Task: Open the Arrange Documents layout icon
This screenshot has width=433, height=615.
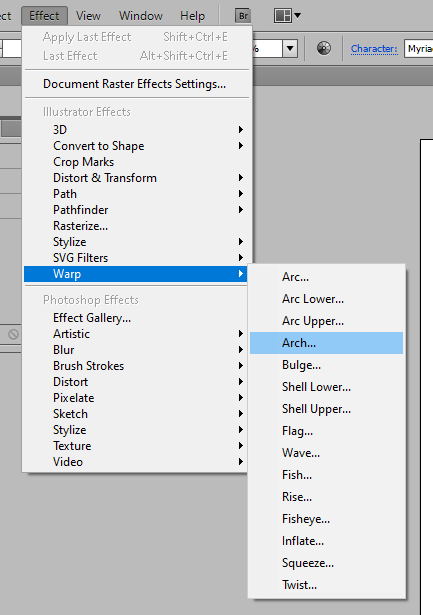Action: [x=283, y=16]
